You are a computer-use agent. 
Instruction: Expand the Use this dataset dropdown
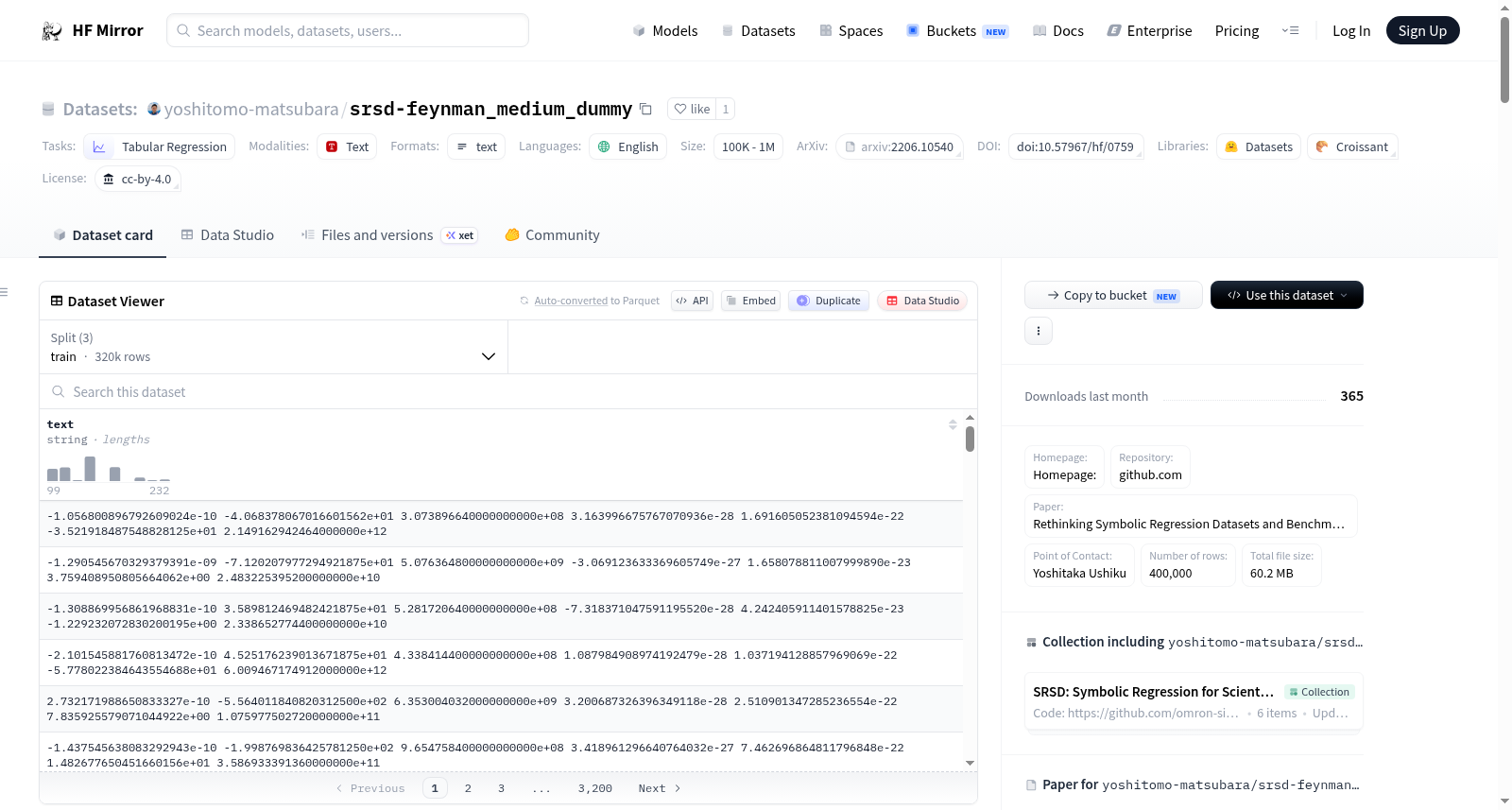click(1287, 295)
